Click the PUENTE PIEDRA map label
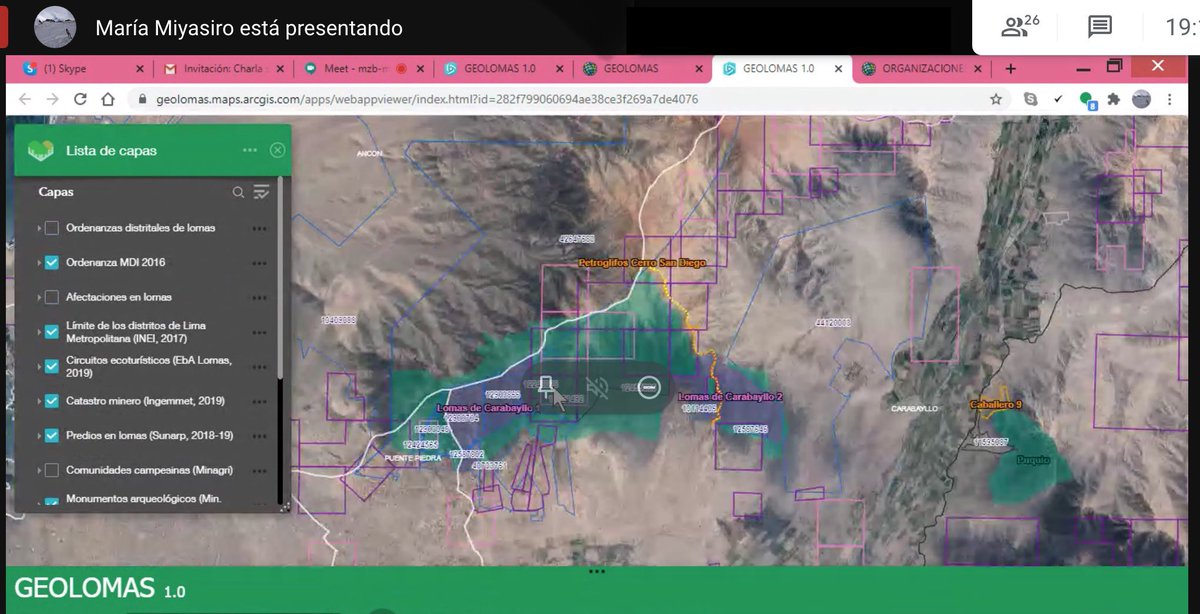 (x=412, y=458)
